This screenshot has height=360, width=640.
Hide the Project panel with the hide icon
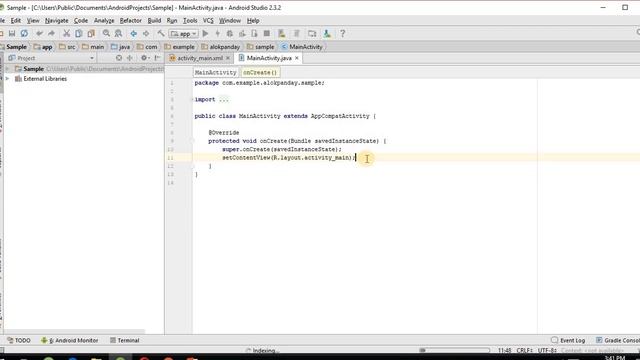[x=158, y=58]
